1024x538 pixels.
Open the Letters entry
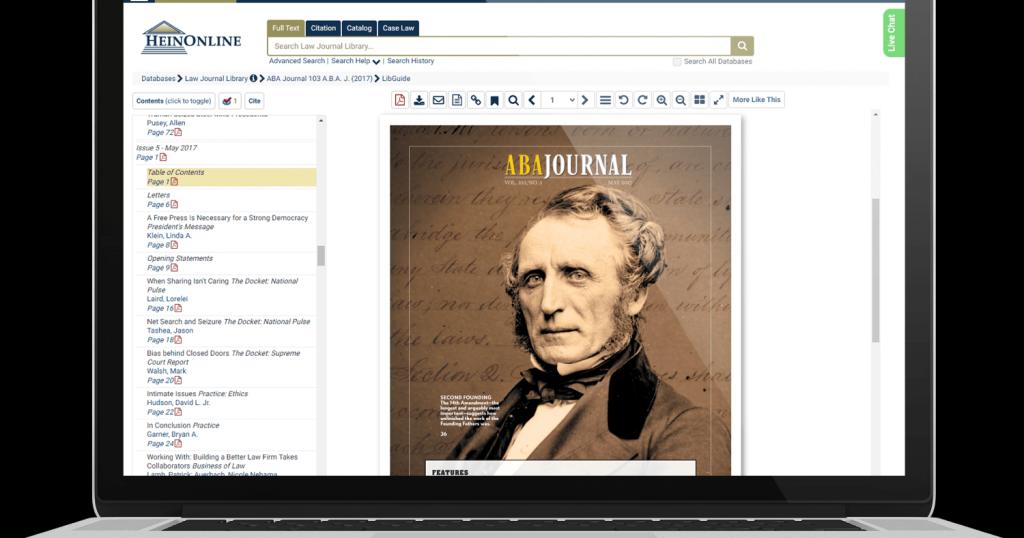pos(159,195)
